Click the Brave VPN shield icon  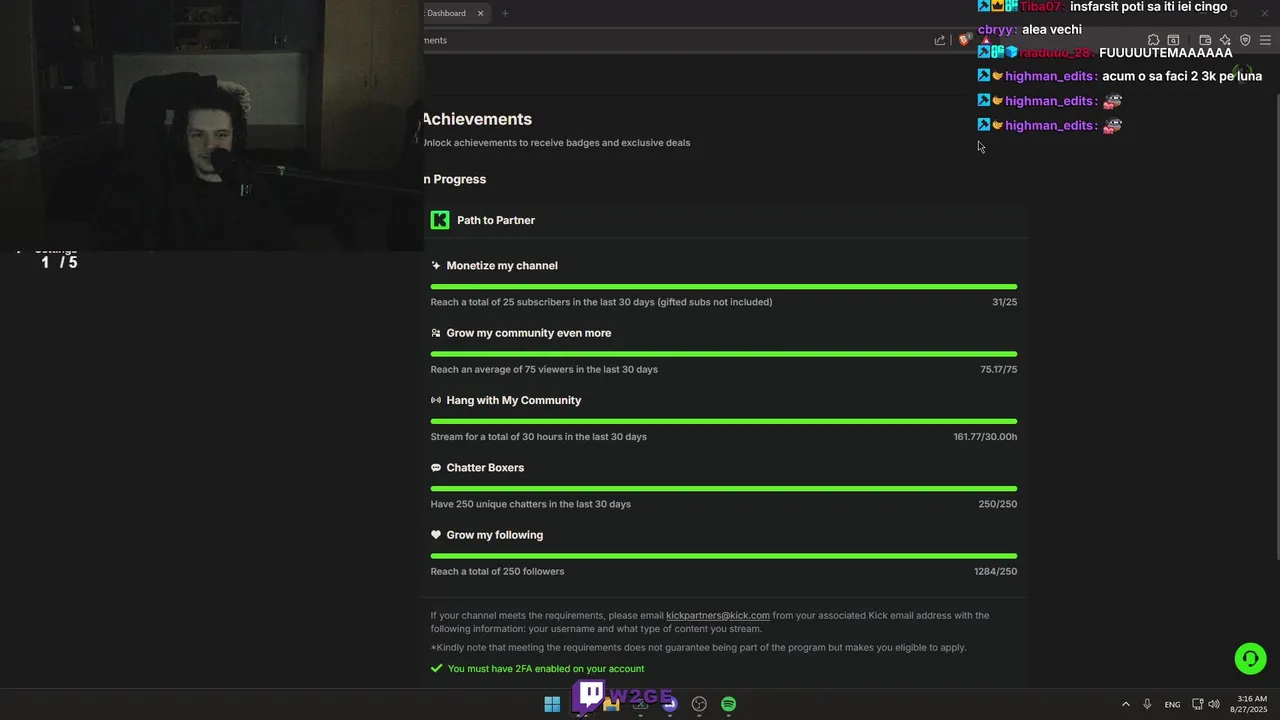coord(1245,40)
